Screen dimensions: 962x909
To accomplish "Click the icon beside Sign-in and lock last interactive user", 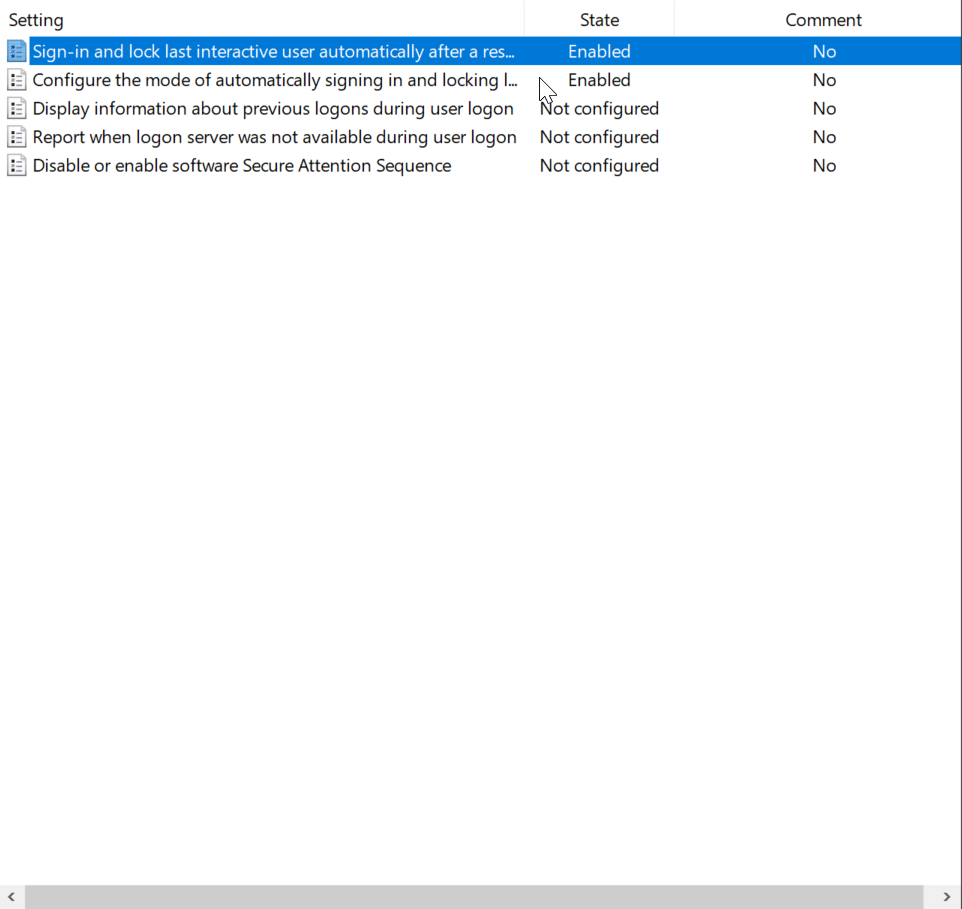I will click(x=16, y=51).
